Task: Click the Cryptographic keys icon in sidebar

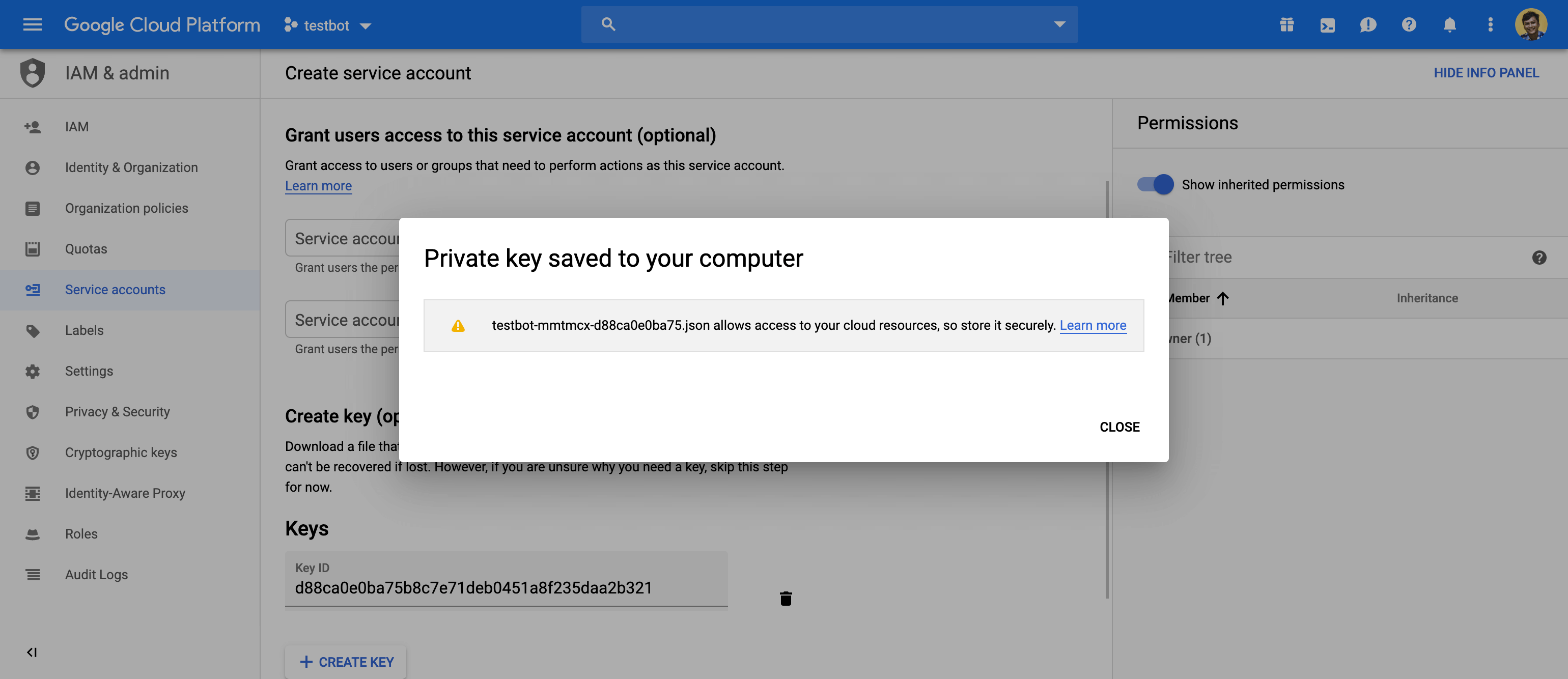Action: pyautogui.click(x=31, y=452)
